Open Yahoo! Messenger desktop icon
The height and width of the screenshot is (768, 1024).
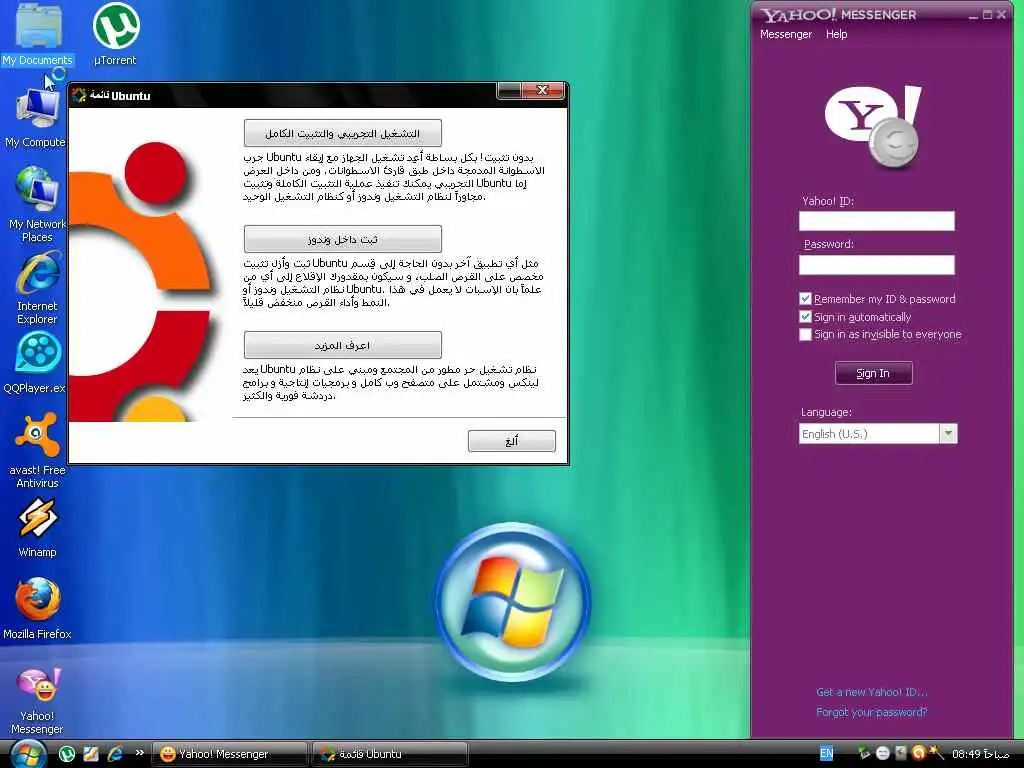pos(37,700)
